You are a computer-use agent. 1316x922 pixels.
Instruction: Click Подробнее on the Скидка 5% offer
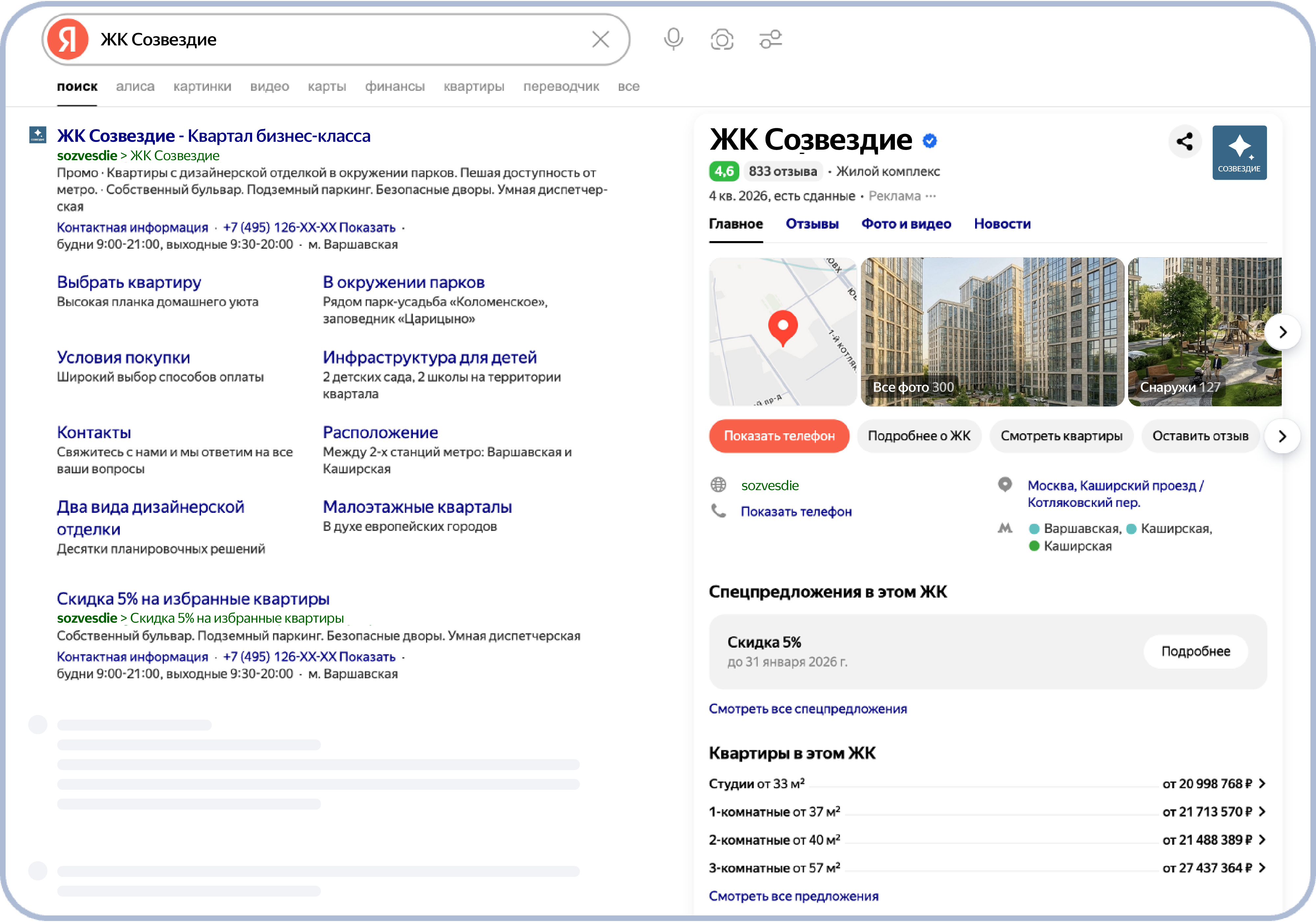pyautogui.click(x=1196, y=652)
